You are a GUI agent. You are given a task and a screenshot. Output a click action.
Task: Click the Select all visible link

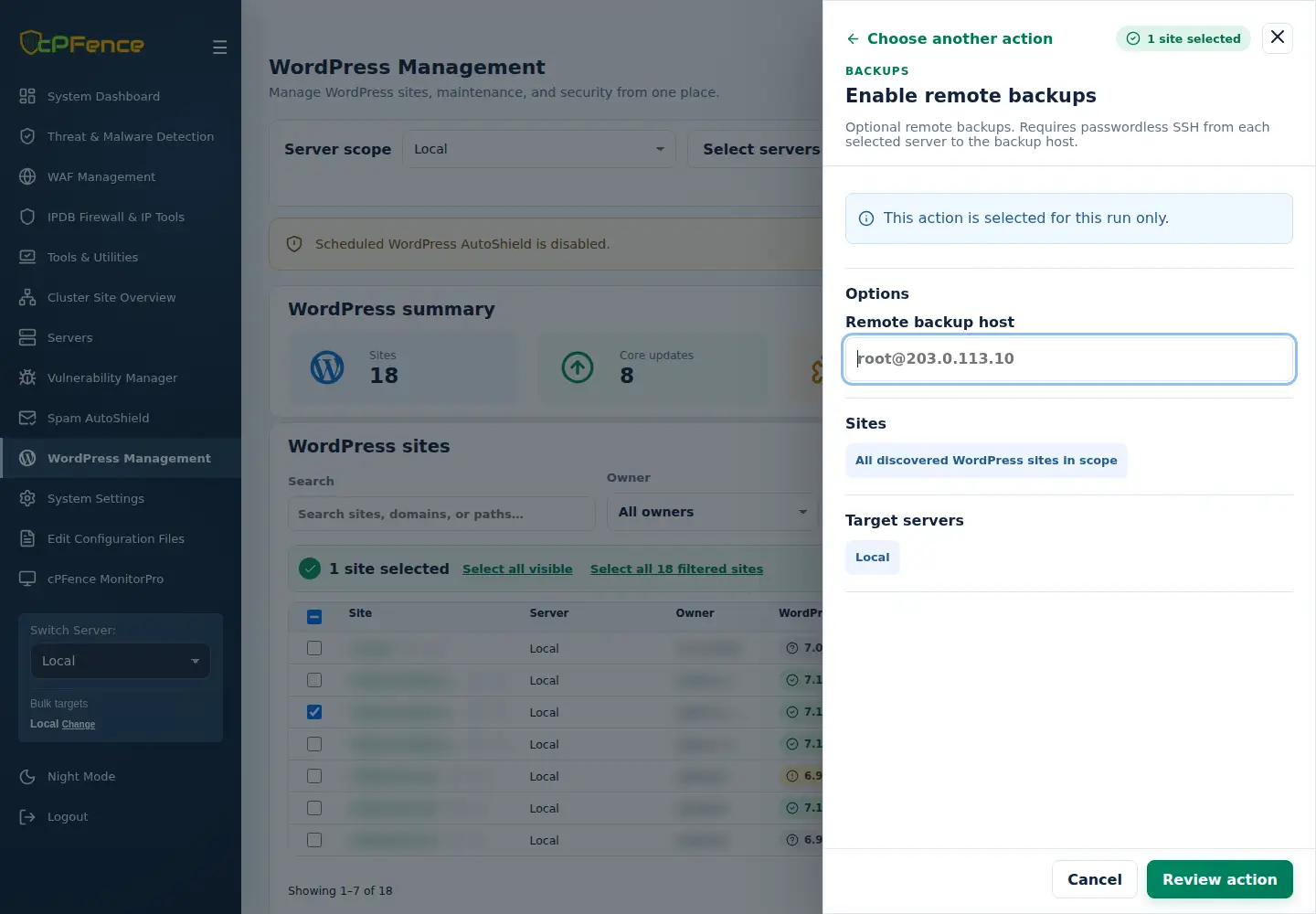517,569
